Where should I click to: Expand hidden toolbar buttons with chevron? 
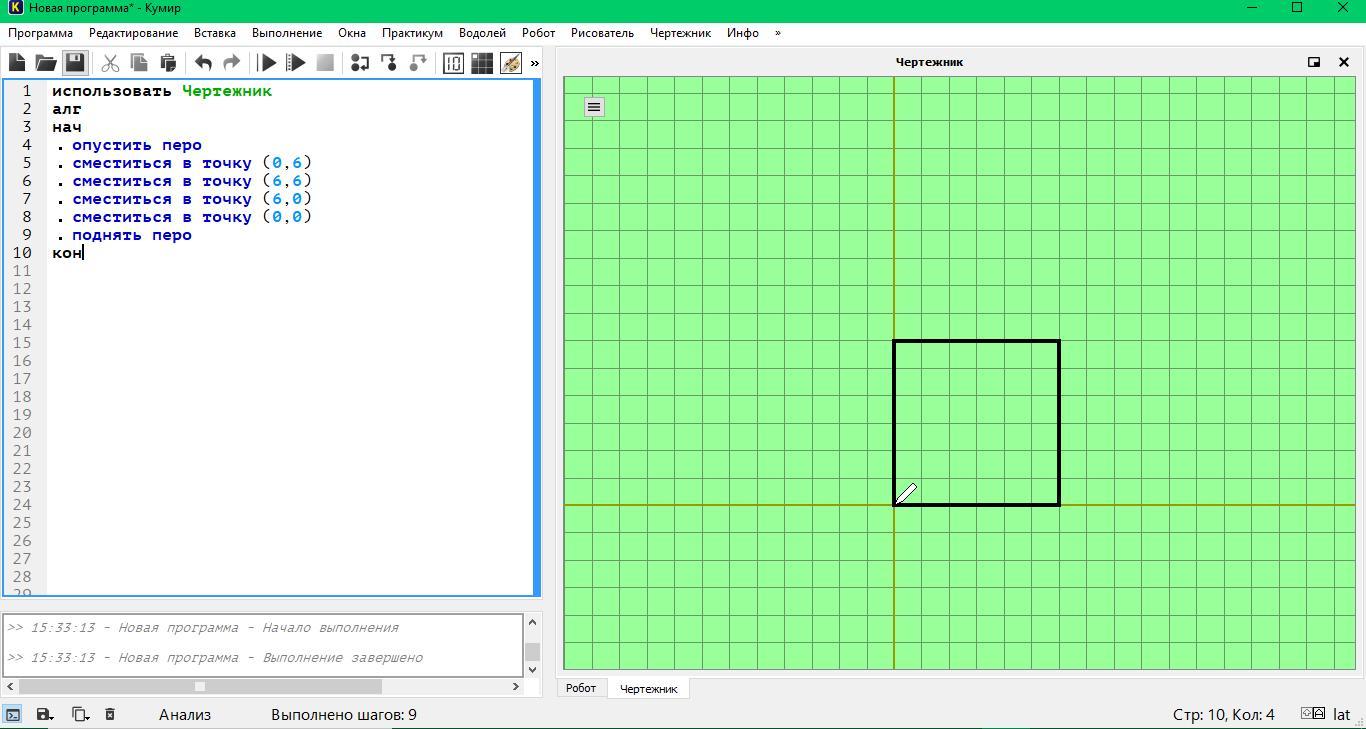coord(534,63)
